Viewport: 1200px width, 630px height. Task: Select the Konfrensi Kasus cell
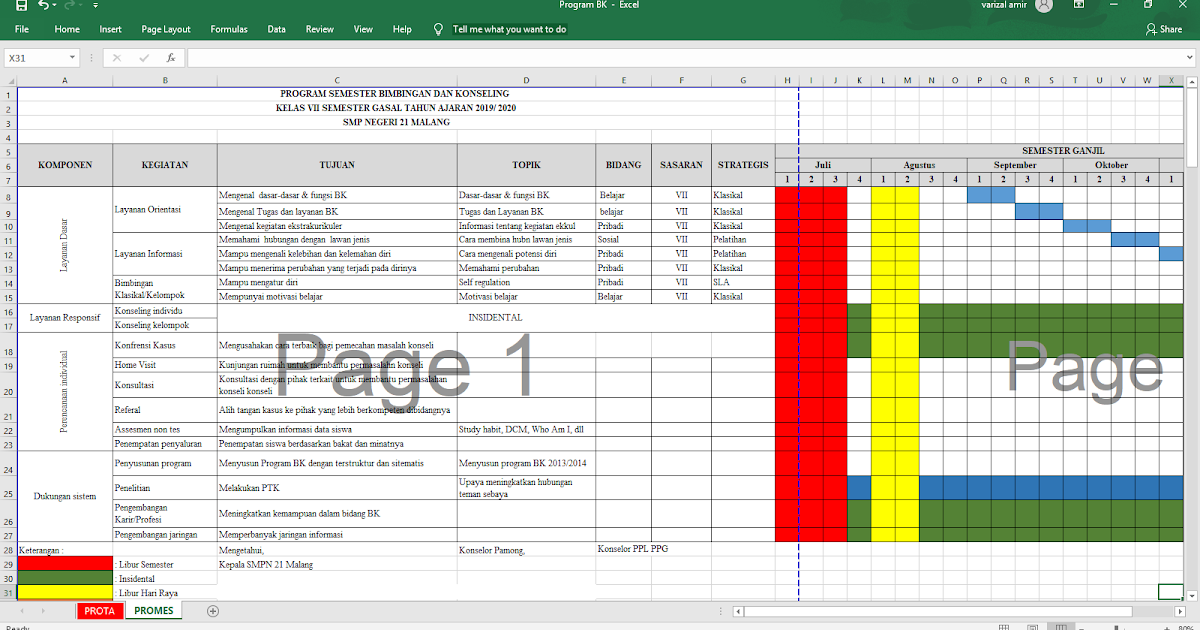coord(165,345)
